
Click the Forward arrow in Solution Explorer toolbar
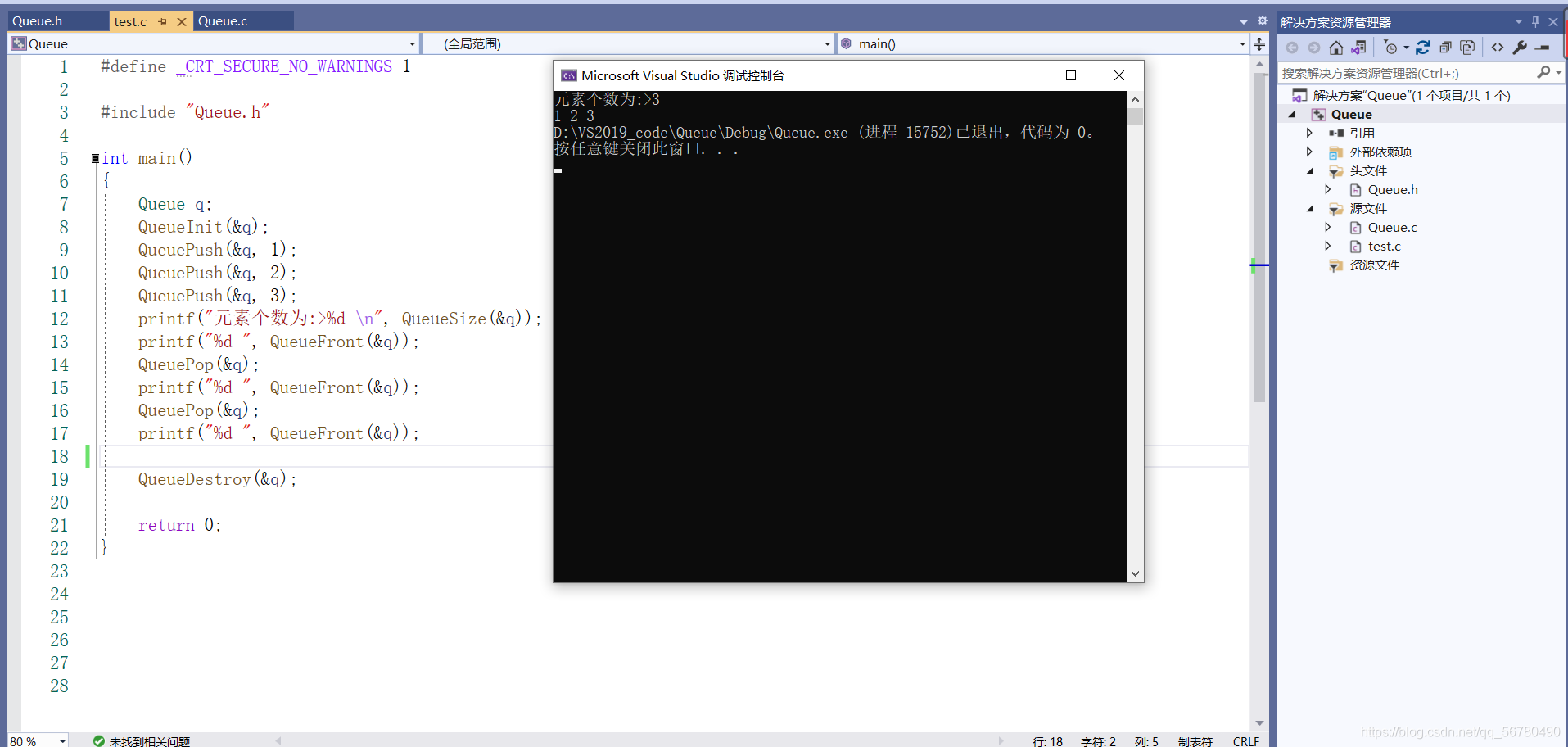(x=1314, y=48)
